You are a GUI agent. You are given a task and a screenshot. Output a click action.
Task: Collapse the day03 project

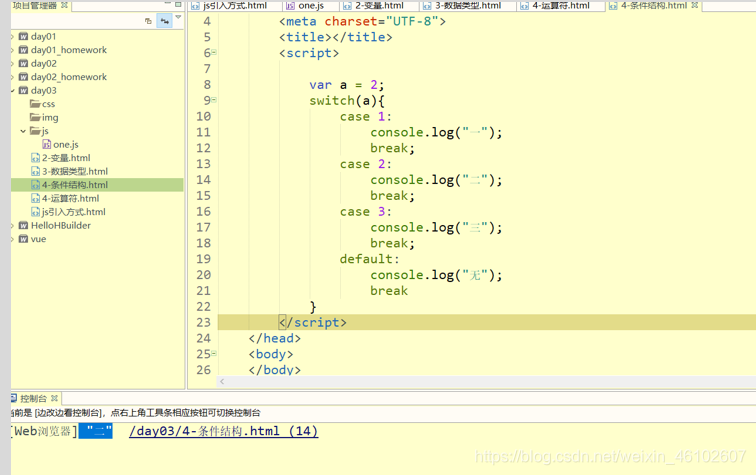(x=13, y=90)
